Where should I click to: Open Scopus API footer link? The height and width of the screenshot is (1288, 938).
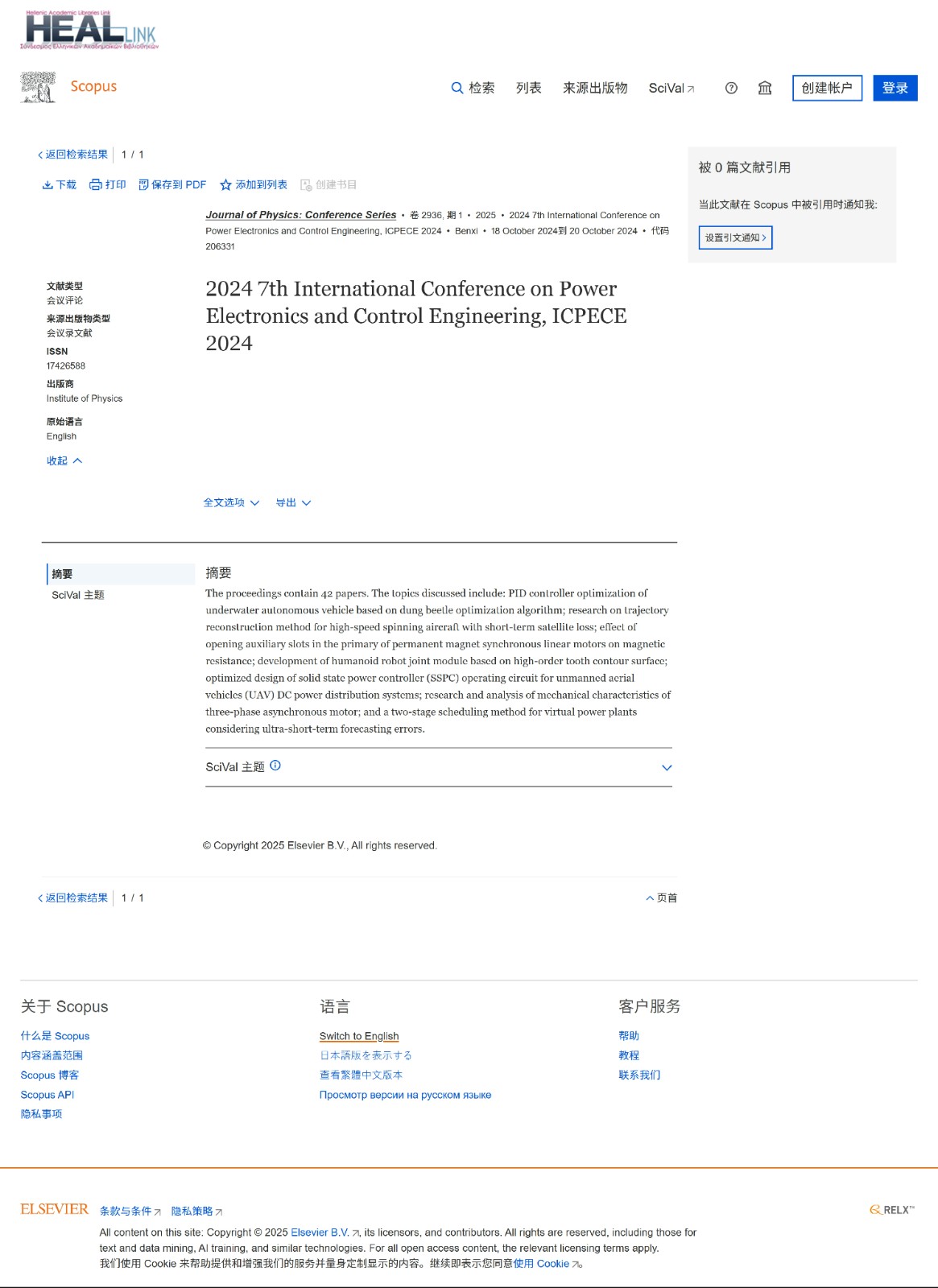[x=48, y=1095]
